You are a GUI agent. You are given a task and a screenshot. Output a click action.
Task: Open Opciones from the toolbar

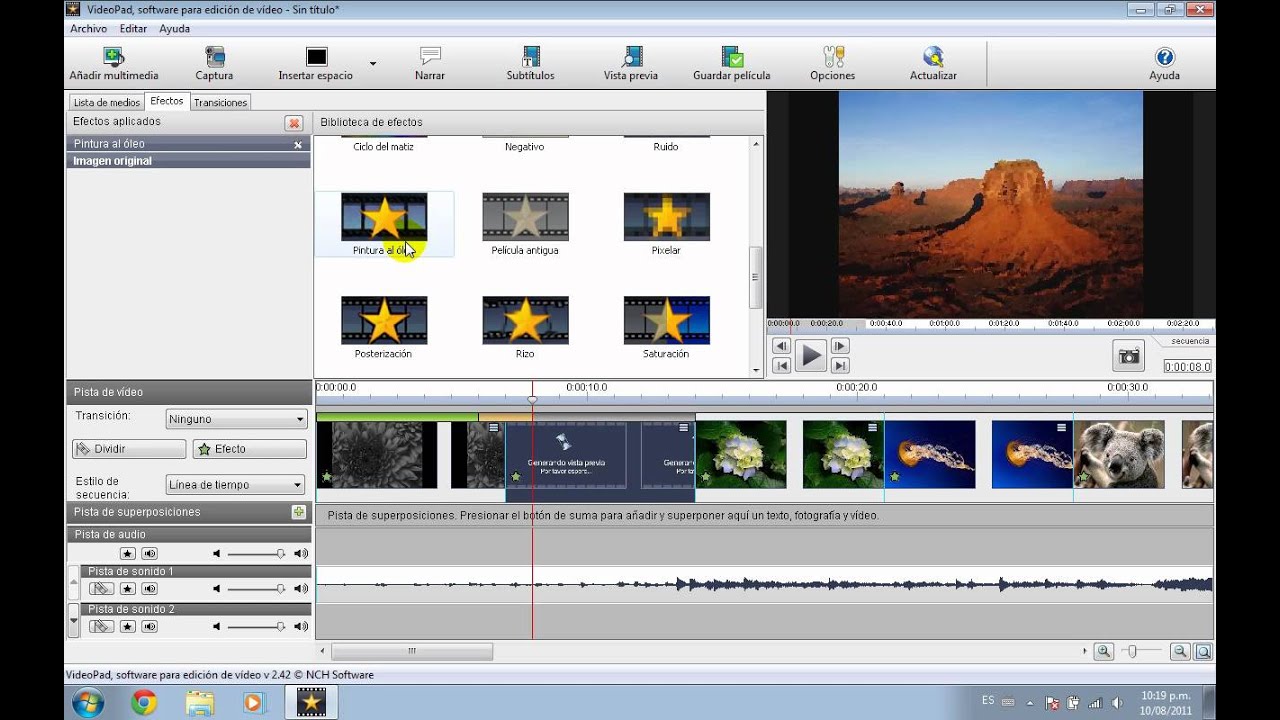(x=833, y=58)
